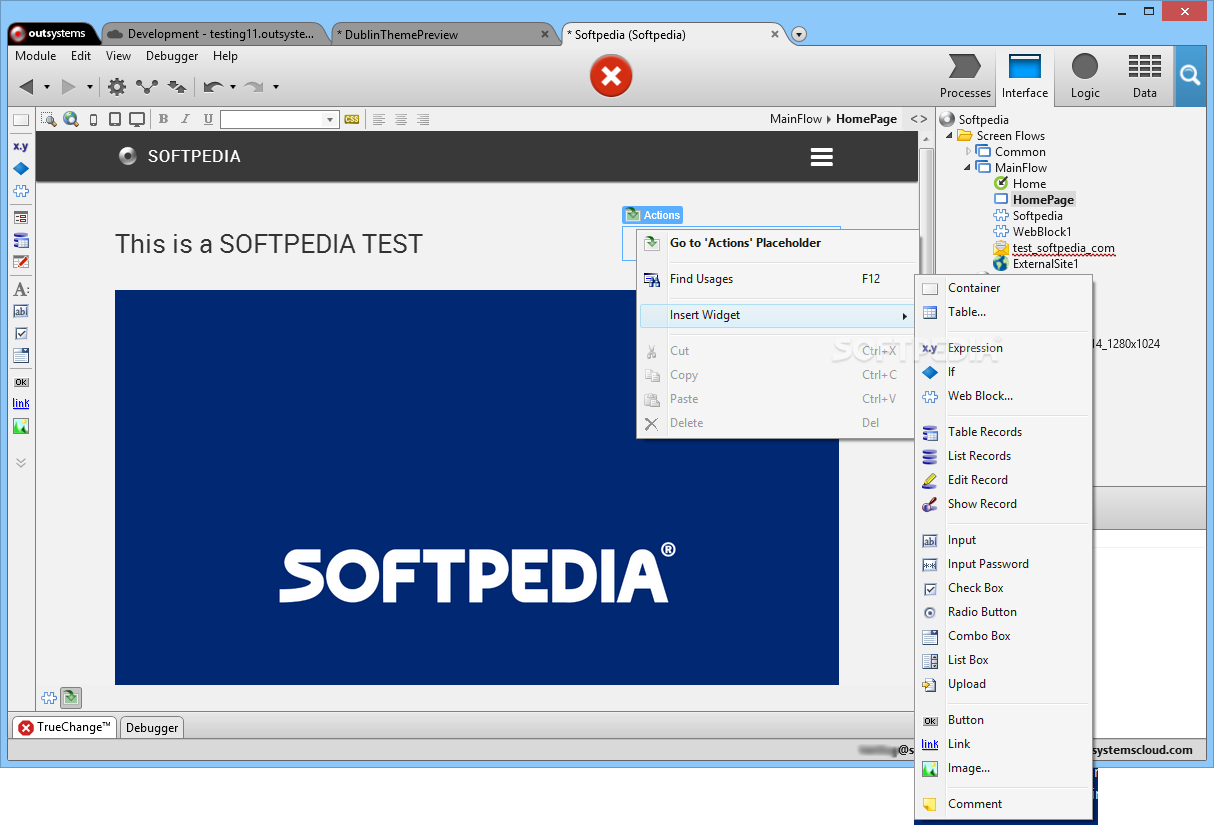Open the Debugger menu
The image size is (1214, 825).
point(172,56)
